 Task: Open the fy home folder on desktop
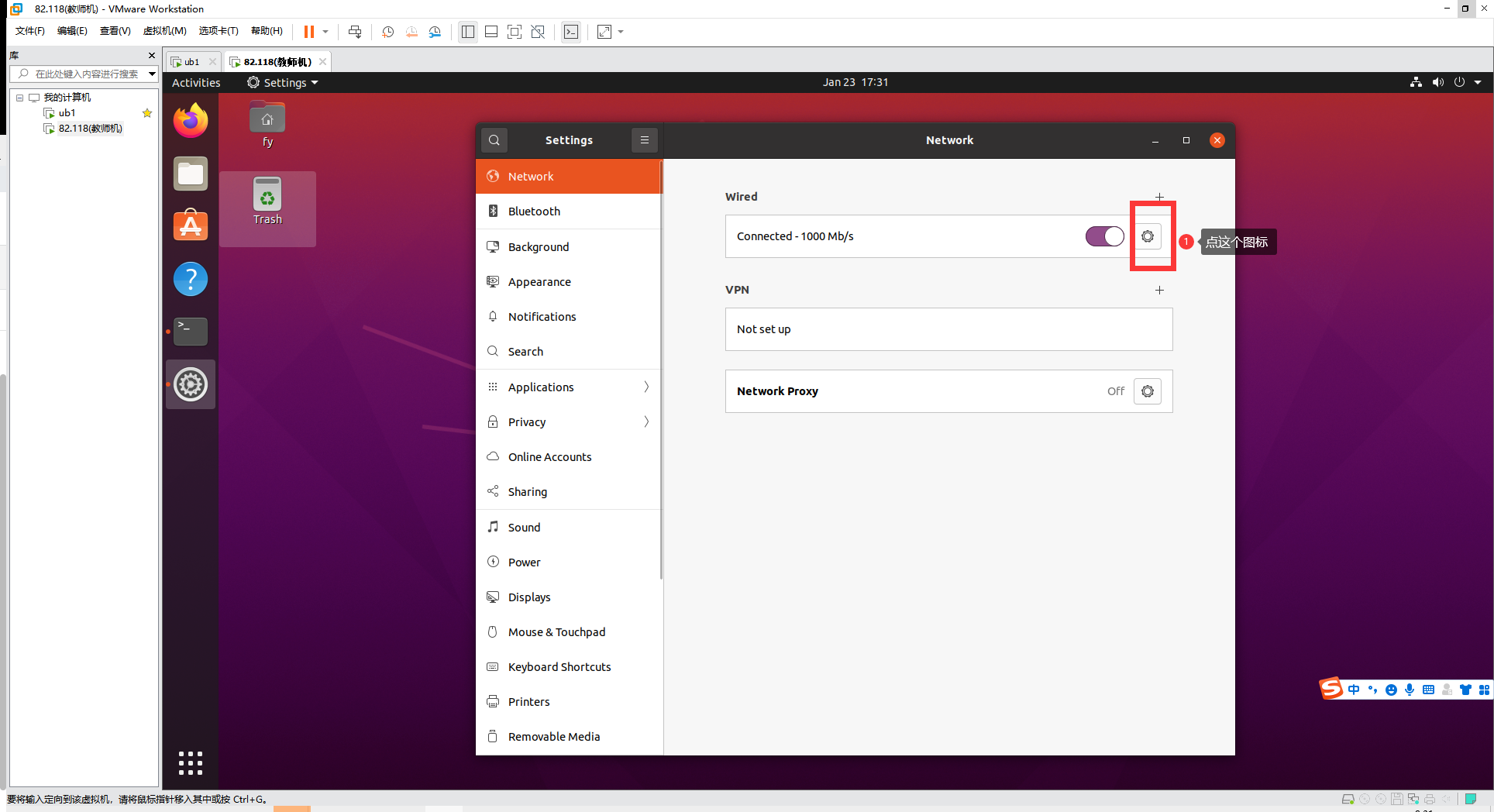pyautogui.click(x=267, y=123)
